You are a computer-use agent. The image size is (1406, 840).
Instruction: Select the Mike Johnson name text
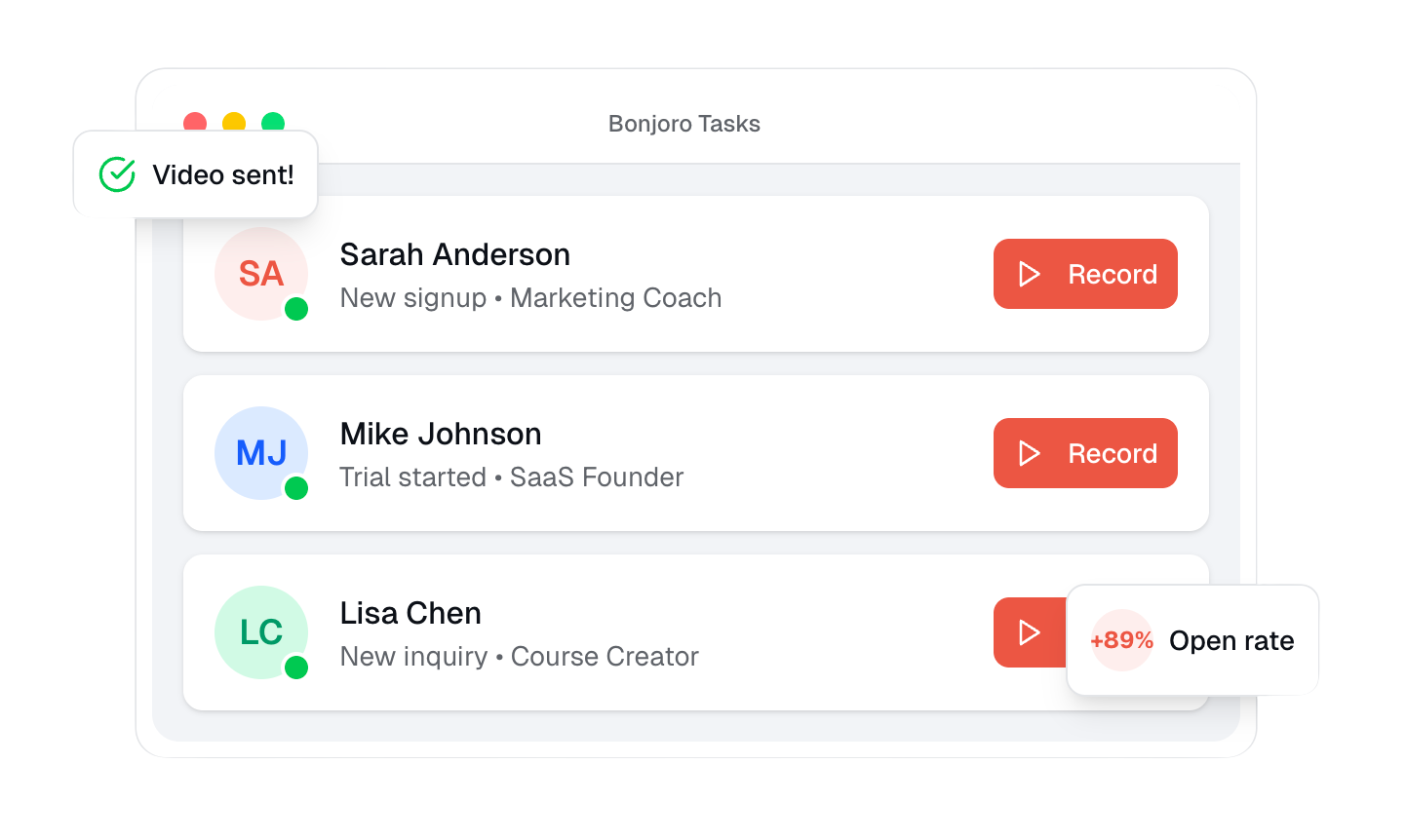440,434
